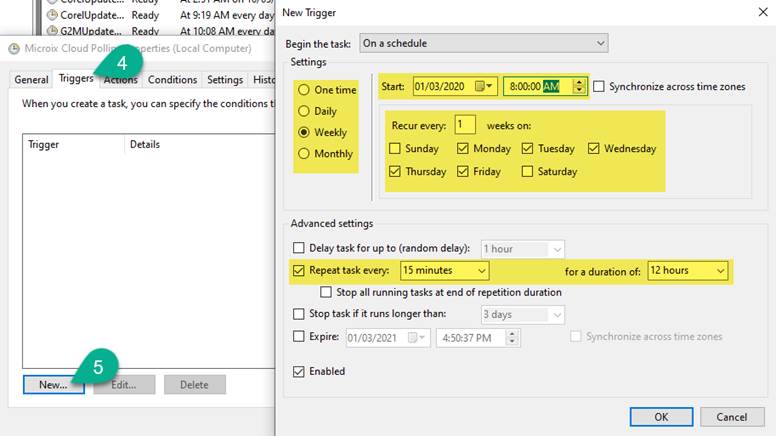Expand the 15 minutes repeat interval dropdown

tap(444, 270)
